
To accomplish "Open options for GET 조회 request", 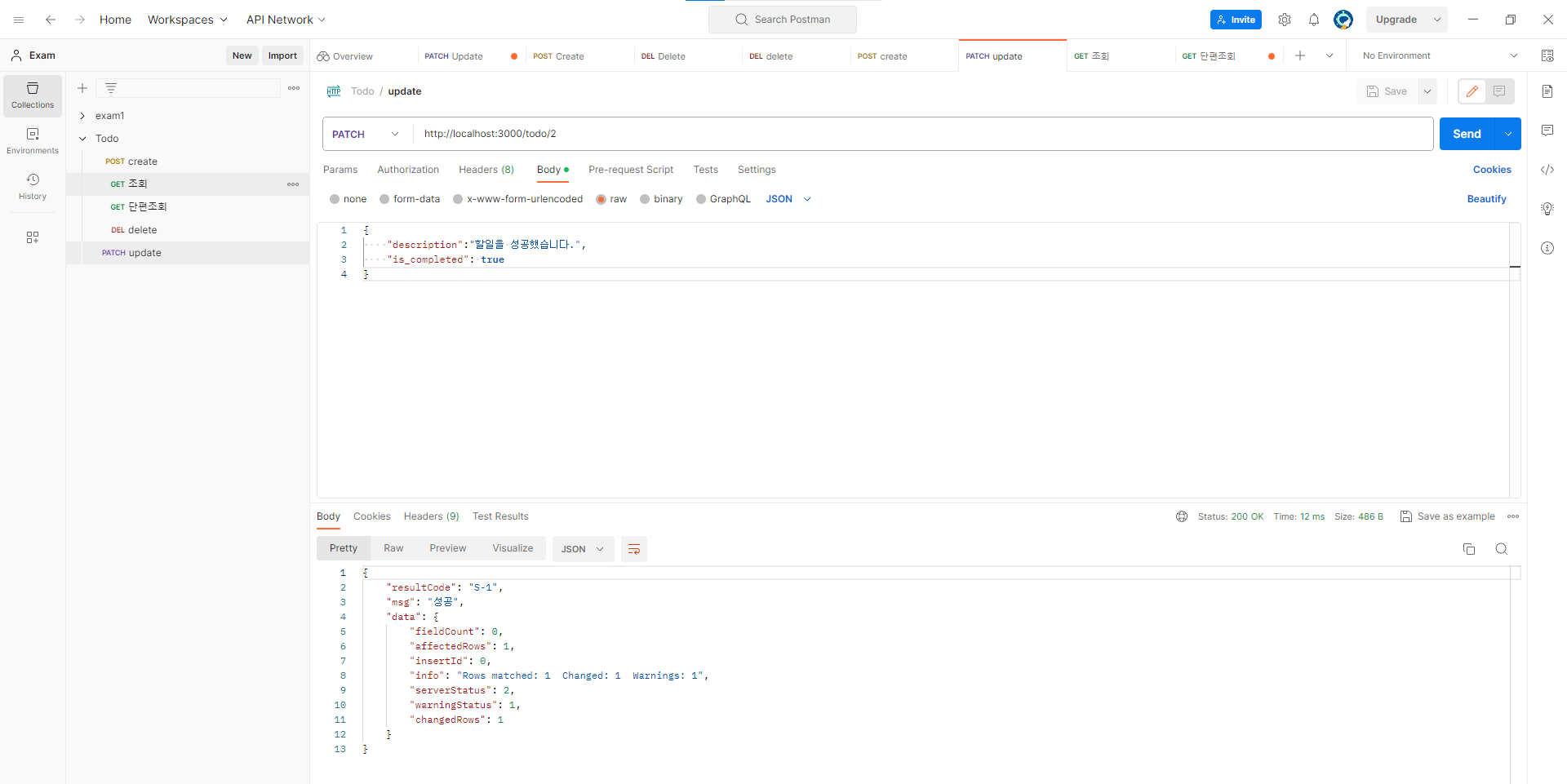I will [x=293, y=184].
